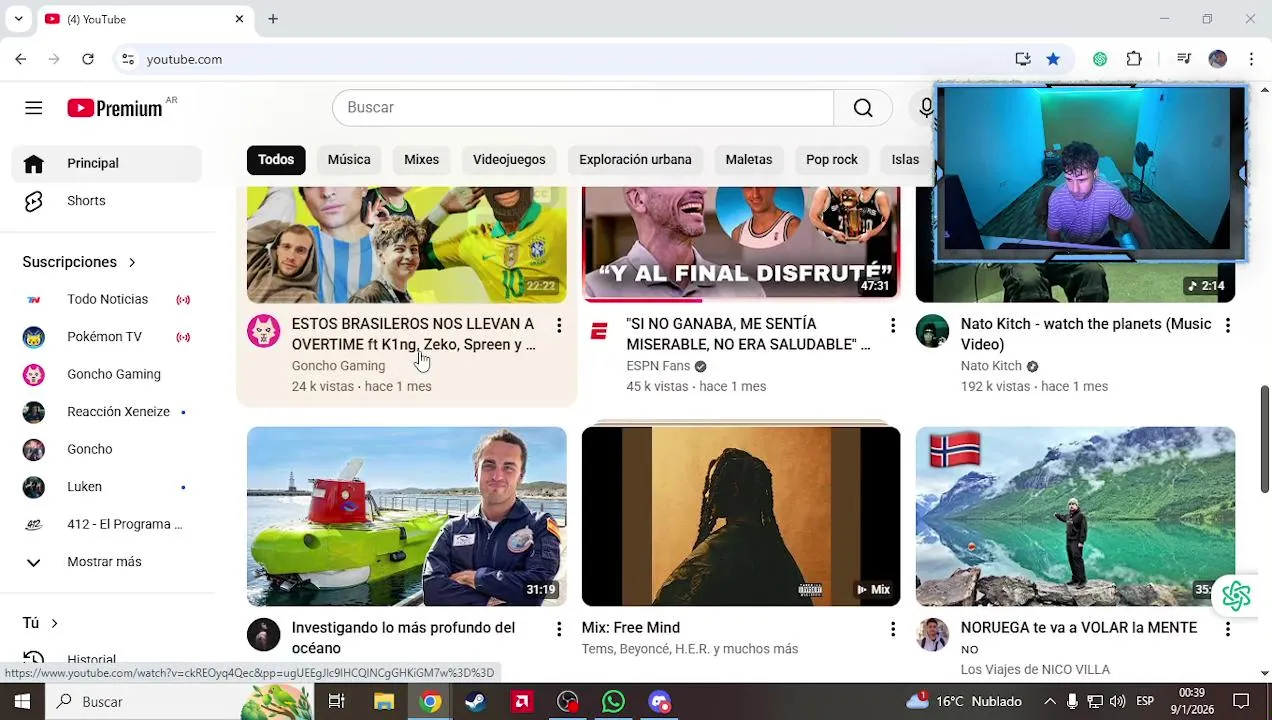Open Nato Kitch channel avatar

(x=932, y=331)
